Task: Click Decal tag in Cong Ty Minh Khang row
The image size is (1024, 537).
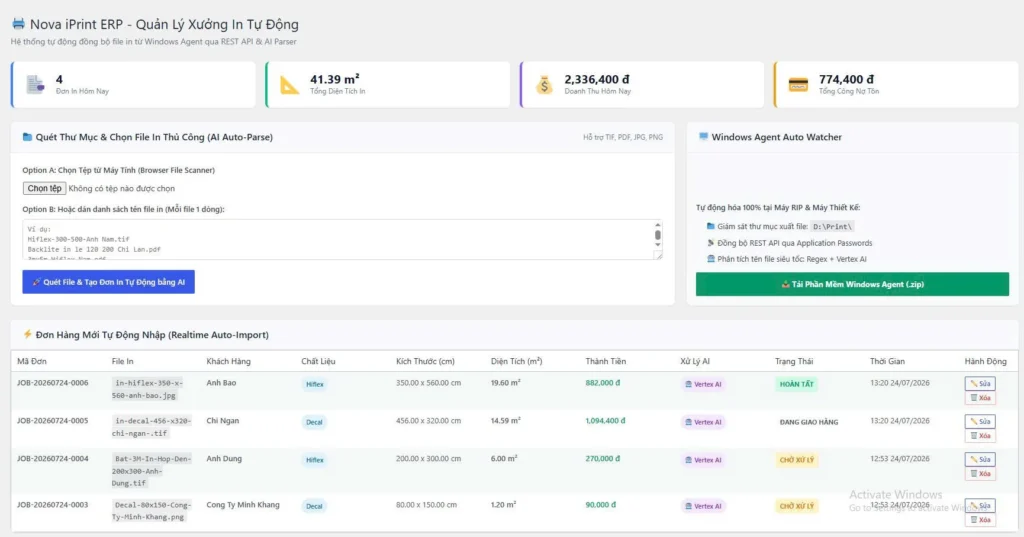Action: coord(314,506)
